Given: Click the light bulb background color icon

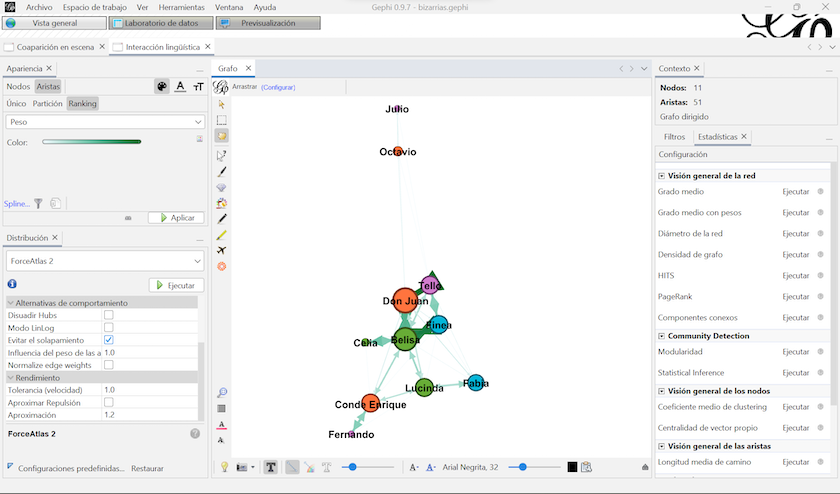Looking at the screenshot, I should pos(225,467).
